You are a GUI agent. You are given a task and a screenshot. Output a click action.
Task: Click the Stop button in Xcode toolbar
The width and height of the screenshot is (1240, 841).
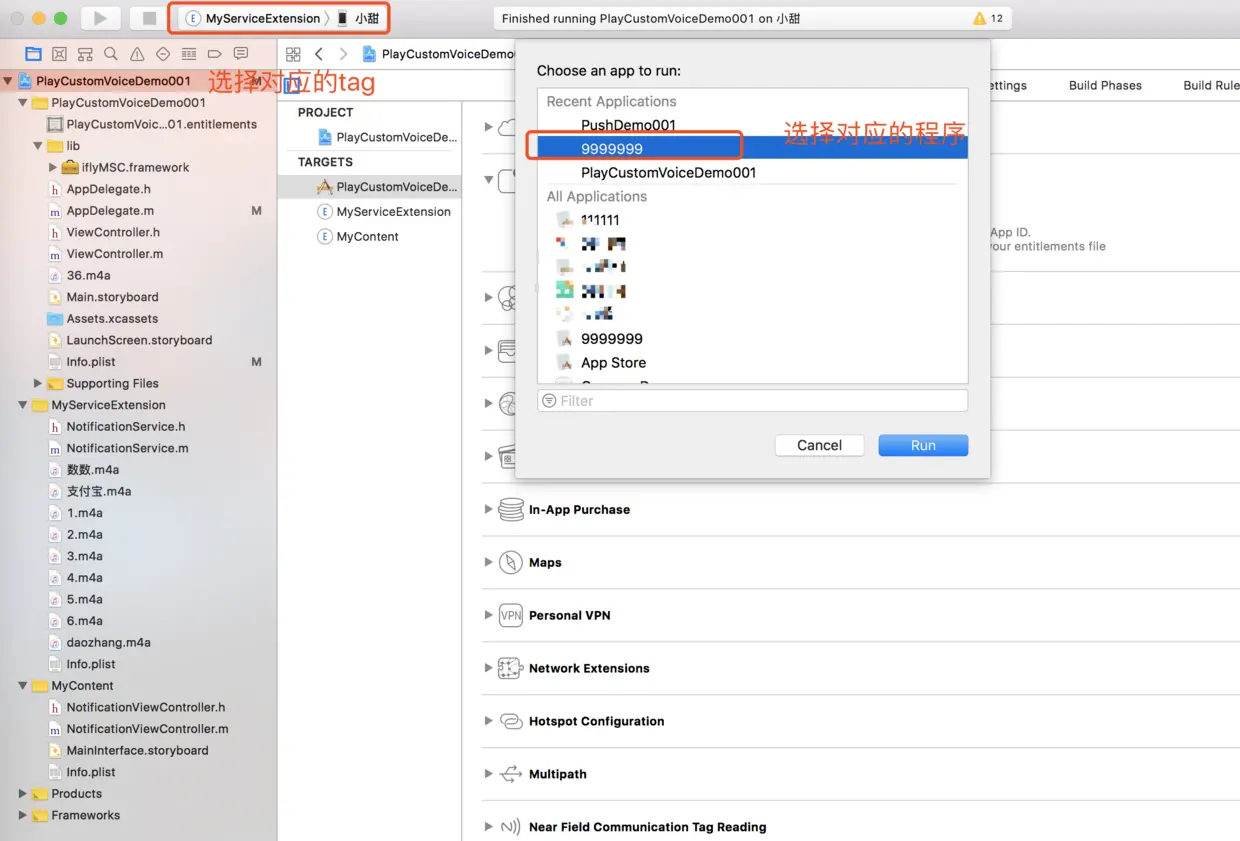149,18
